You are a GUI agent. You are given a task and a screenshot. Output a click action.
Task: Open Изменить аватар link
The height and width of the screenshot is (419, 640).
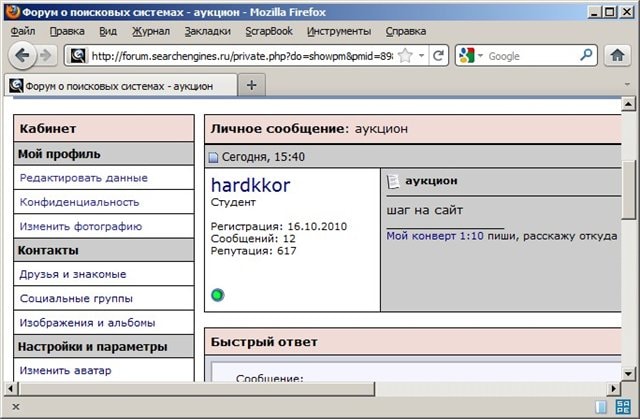pos(65,370)
